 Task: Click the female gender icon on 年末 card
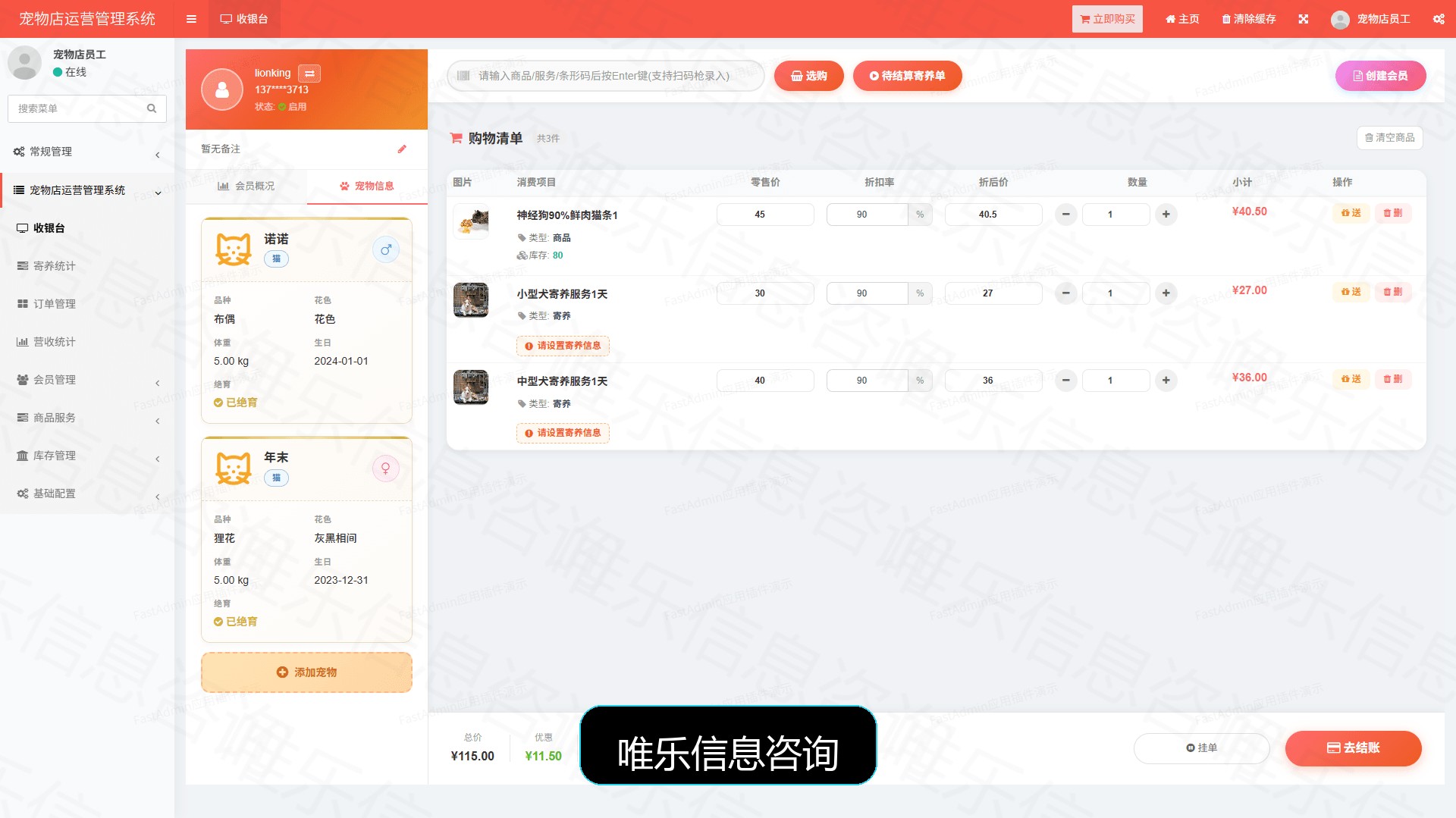click(x=385, y=469)
